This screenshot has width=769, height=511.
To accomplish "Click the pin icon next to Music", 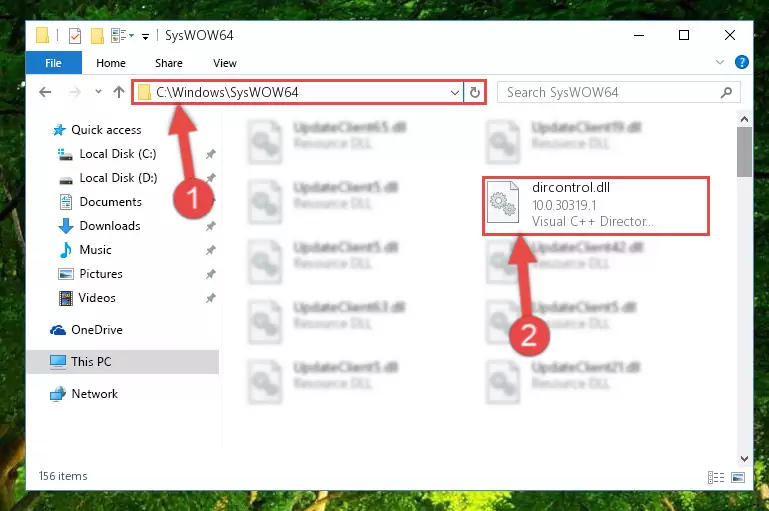I will click(x=210, y=250).
